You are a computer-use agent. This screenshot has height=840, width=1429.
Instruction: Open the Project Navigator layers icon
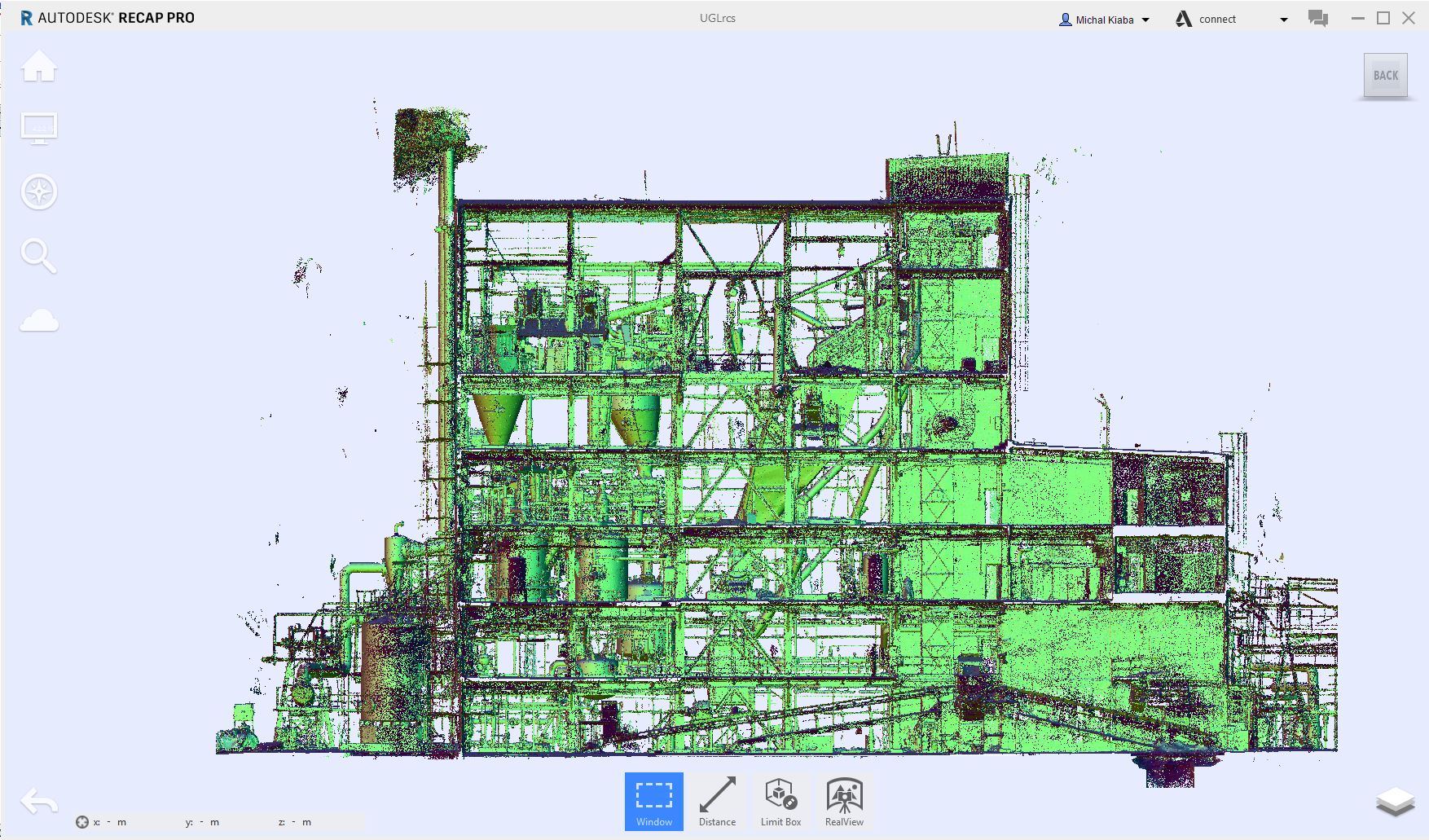pos(1395,802)
